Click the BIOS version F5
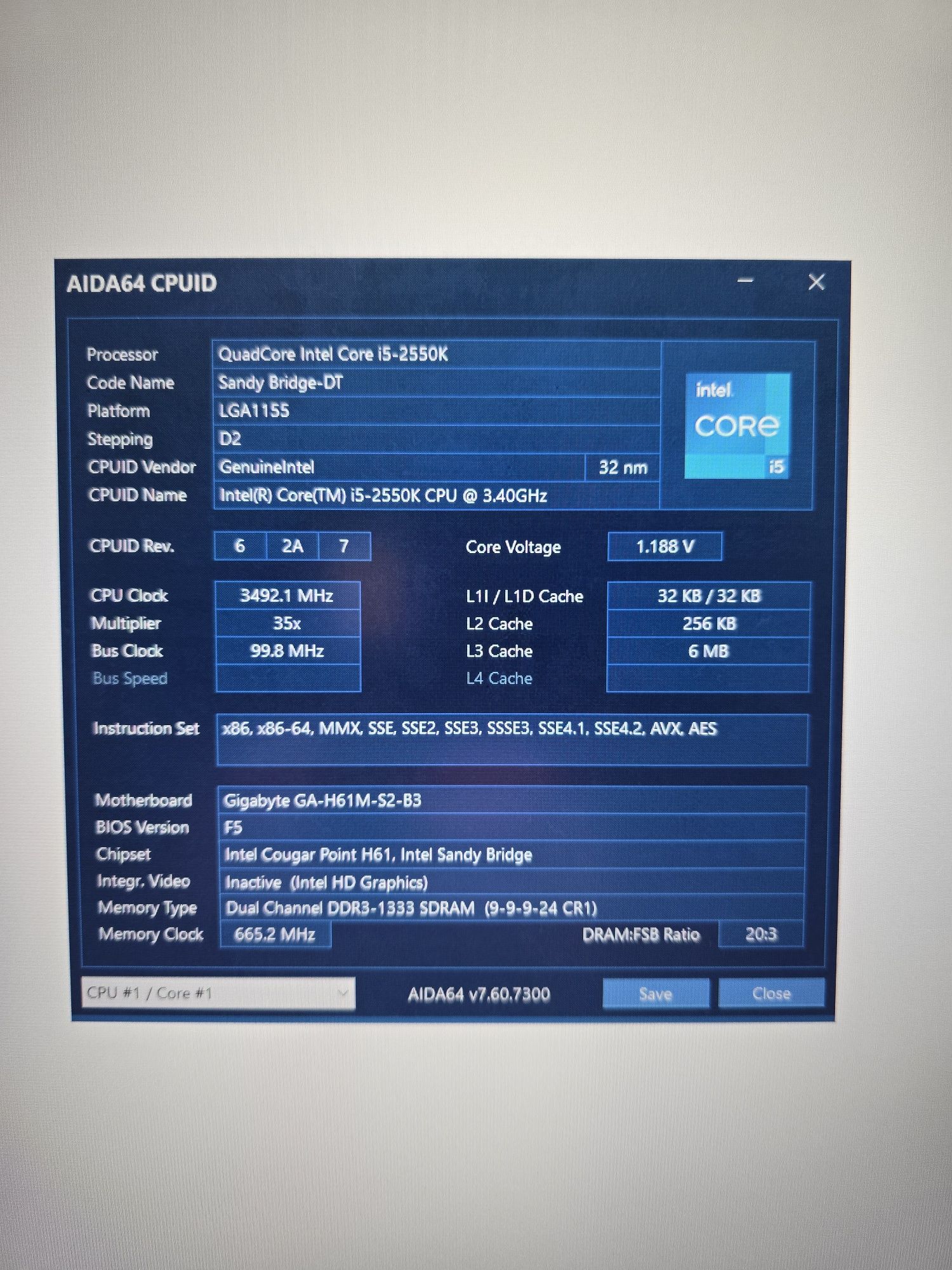The height and width of the screenshot is (1270, 952). pos(512,827)
